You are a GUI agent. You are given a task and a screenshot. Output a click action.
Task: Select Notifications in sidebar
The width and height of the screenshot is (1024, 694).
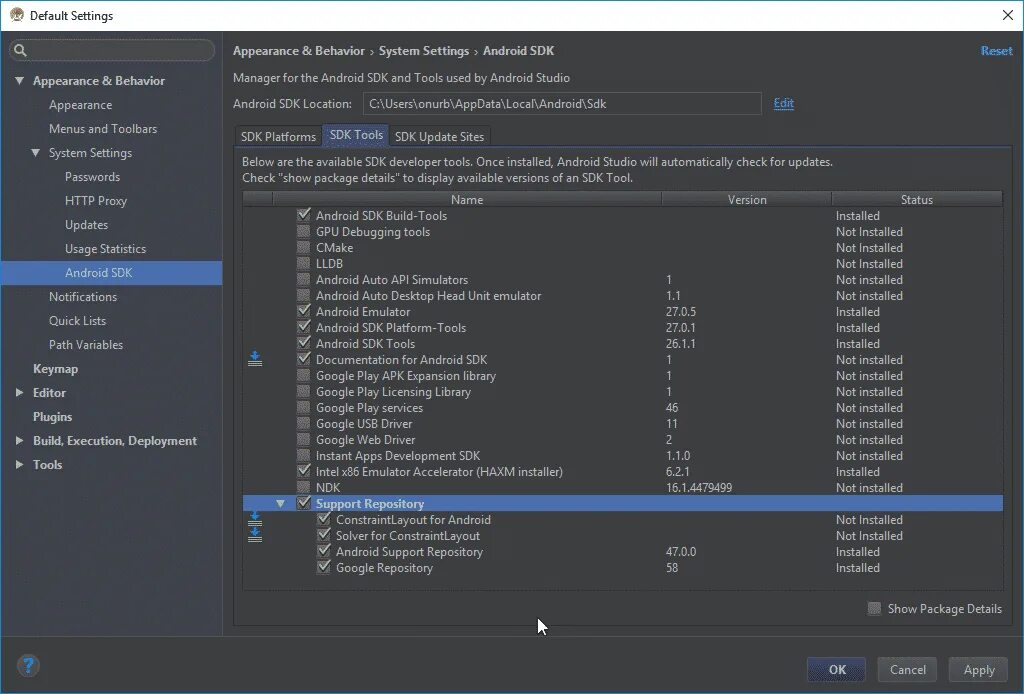coord(83,296)
